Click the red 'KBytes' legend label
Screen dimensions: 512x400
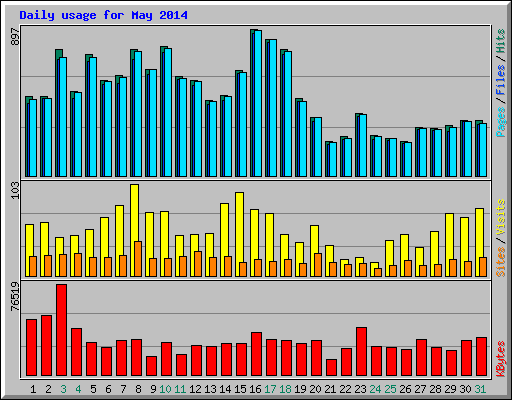pyautogui.click(x=500, y=359)
